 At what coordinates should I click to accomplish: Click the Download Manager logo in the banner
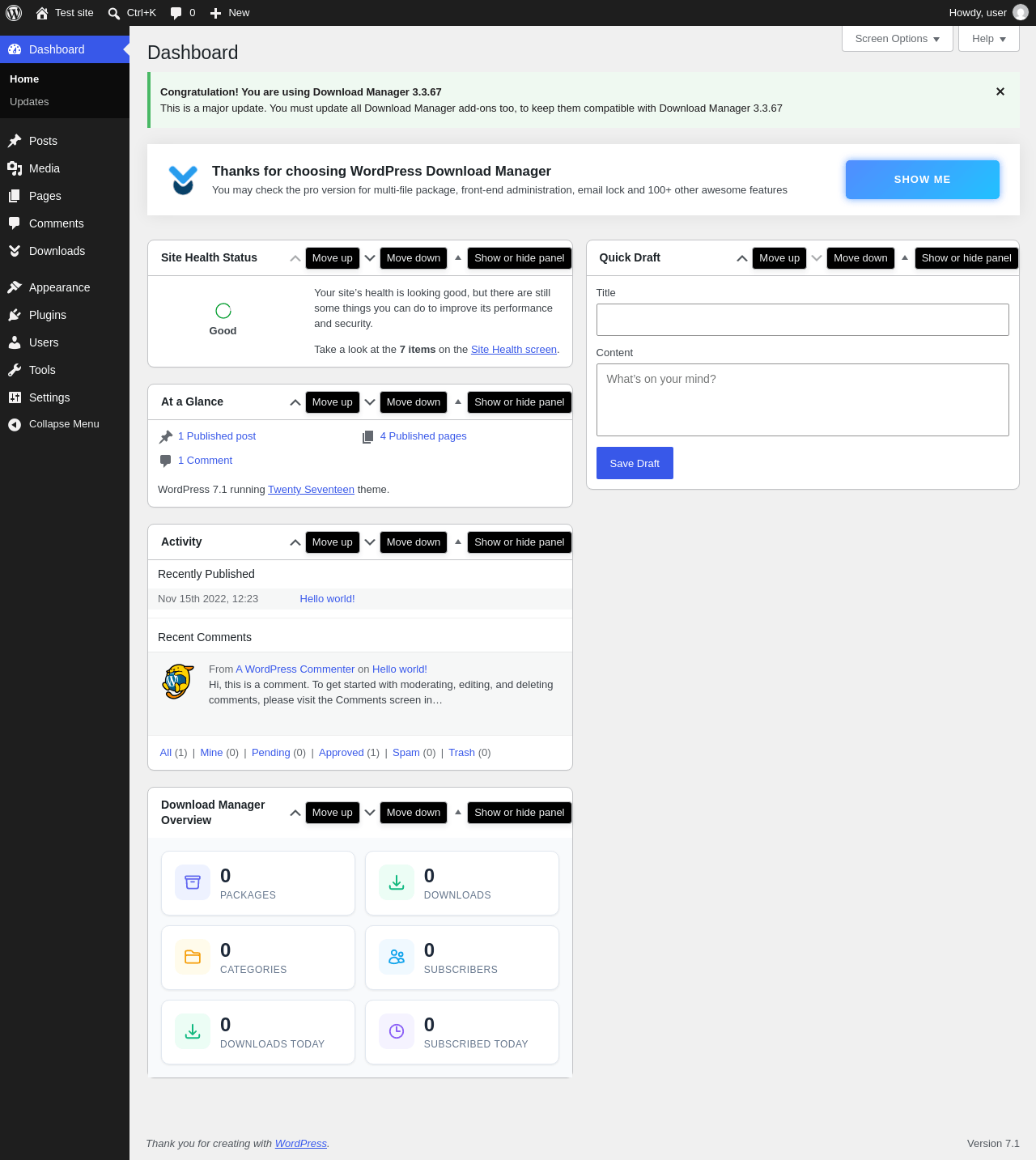183,180
